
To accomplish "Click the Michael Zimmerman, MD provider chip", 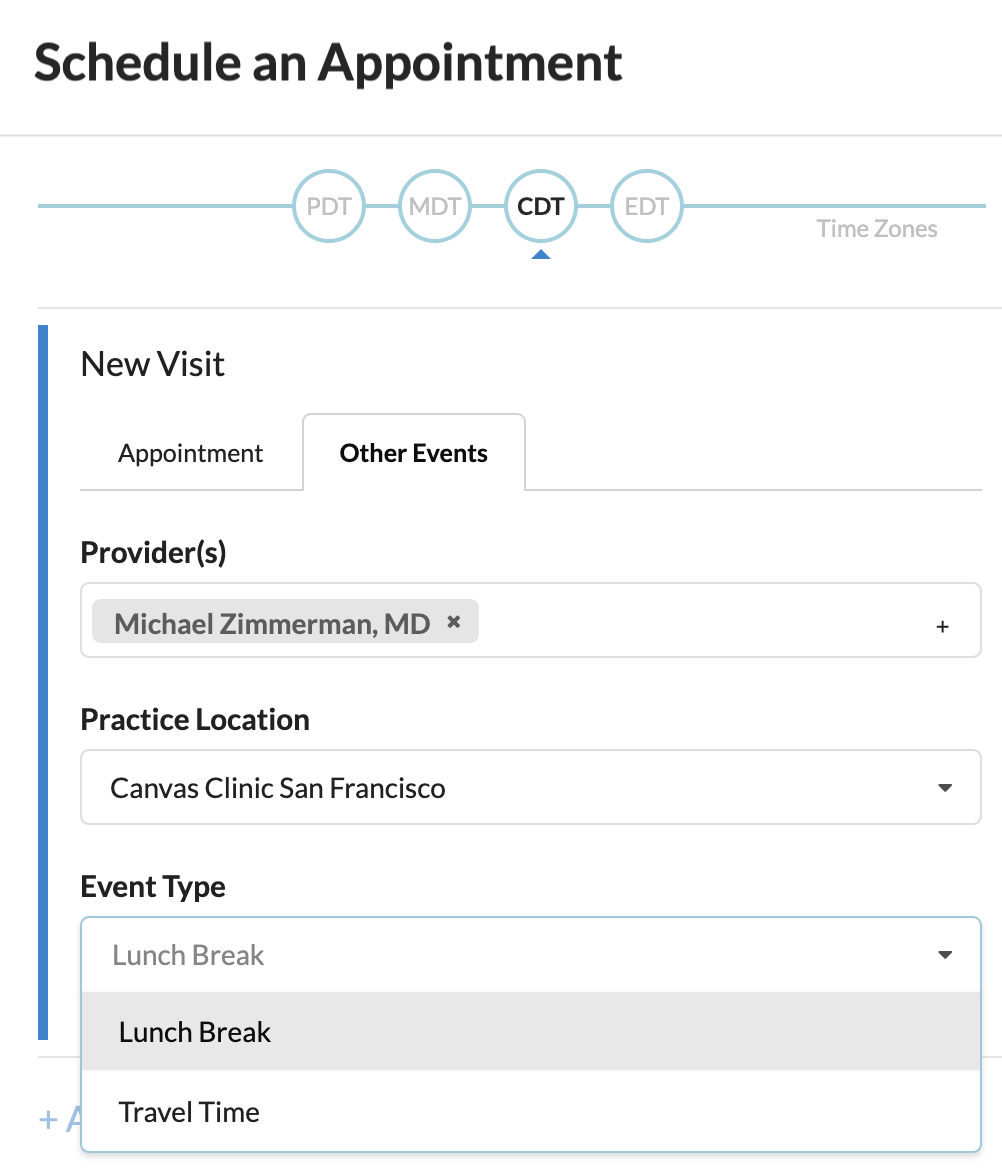I will pyautogui.click(x=272, y=624).
